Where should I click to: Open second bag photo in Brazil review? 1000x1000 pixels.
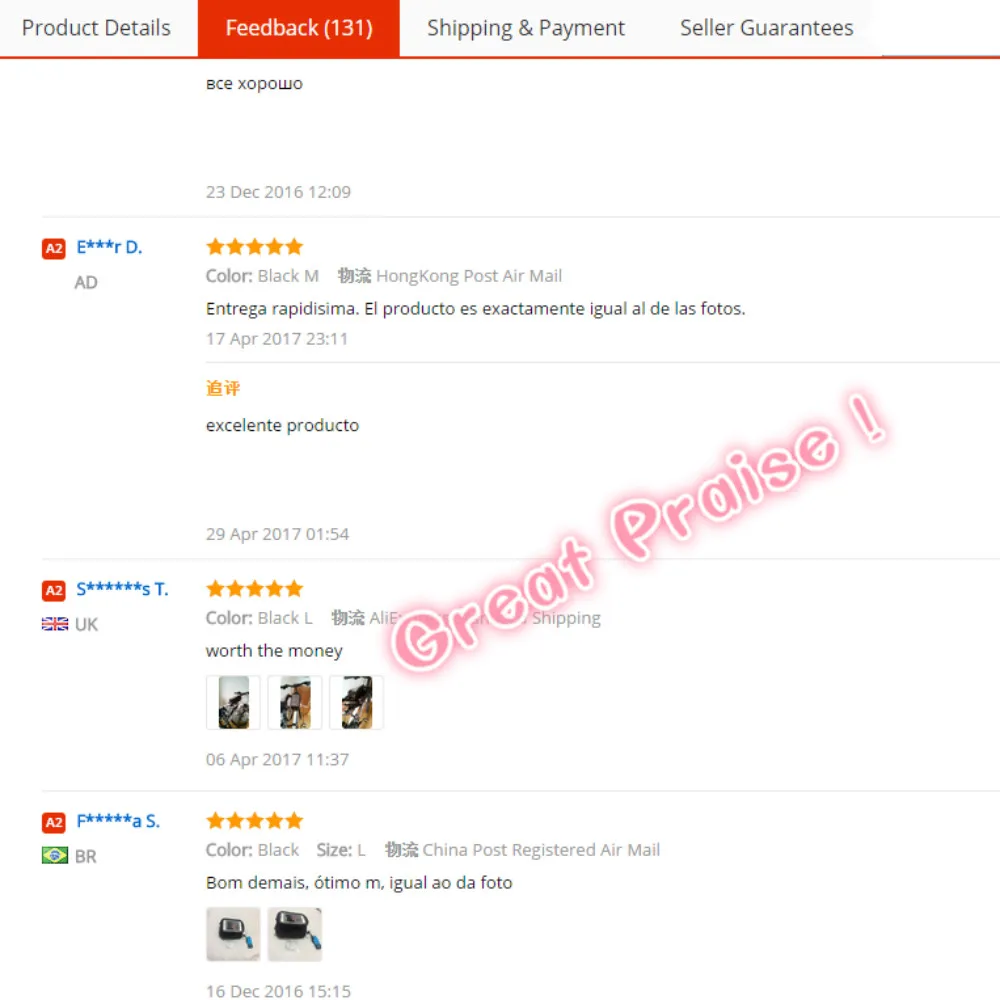pos(295,934)
